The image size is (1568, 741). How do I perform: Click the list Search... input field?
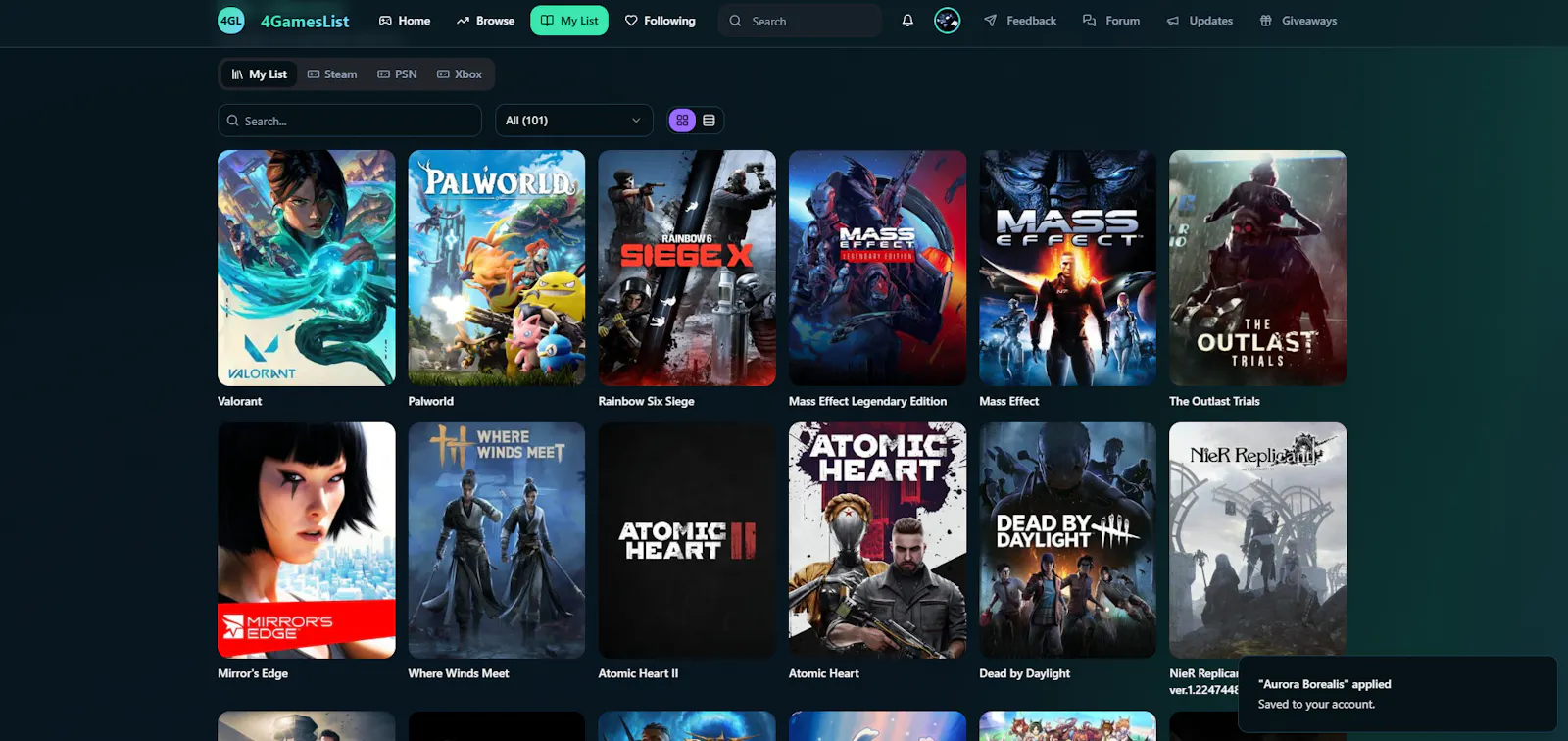click(x=350, y=121)
